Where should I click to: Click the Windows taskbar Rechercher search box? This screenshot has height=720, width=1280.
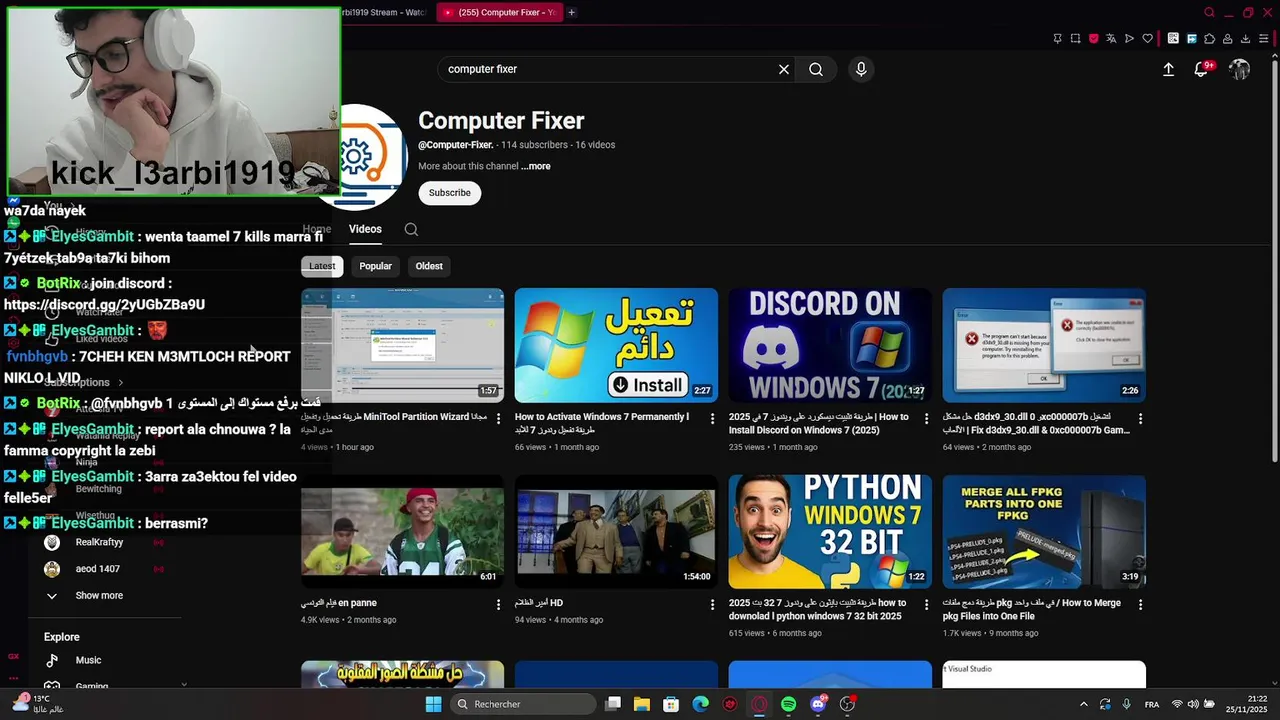point(522,704)
